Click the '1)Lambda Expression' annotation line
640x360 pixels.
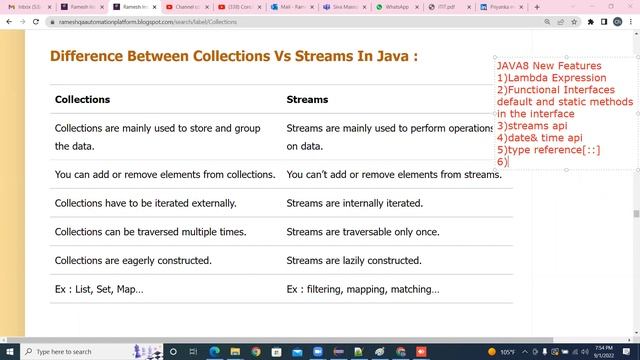(551, 78)
